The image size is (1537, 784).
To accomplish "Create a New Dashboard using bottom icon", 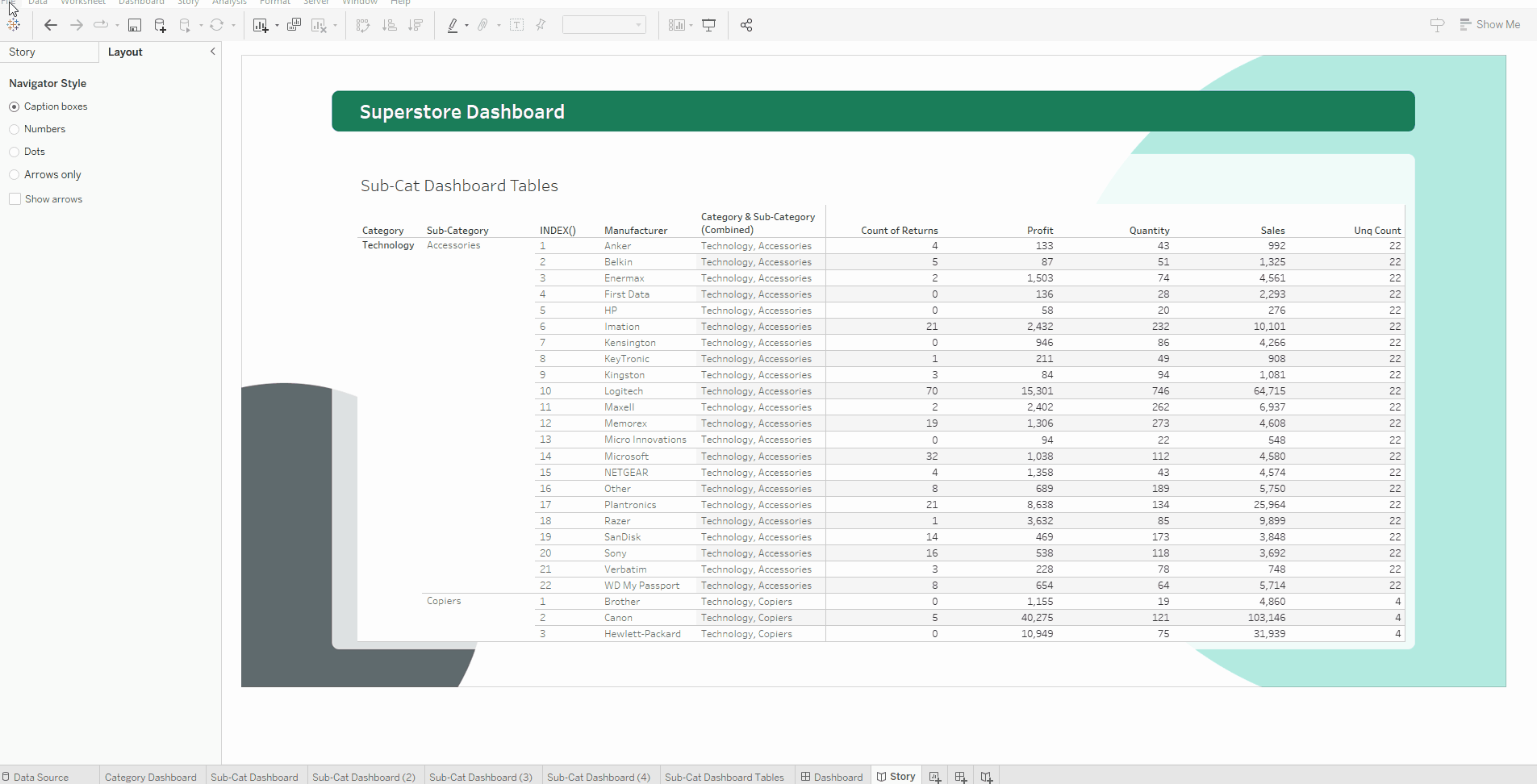I will click(x=960, y=776).
